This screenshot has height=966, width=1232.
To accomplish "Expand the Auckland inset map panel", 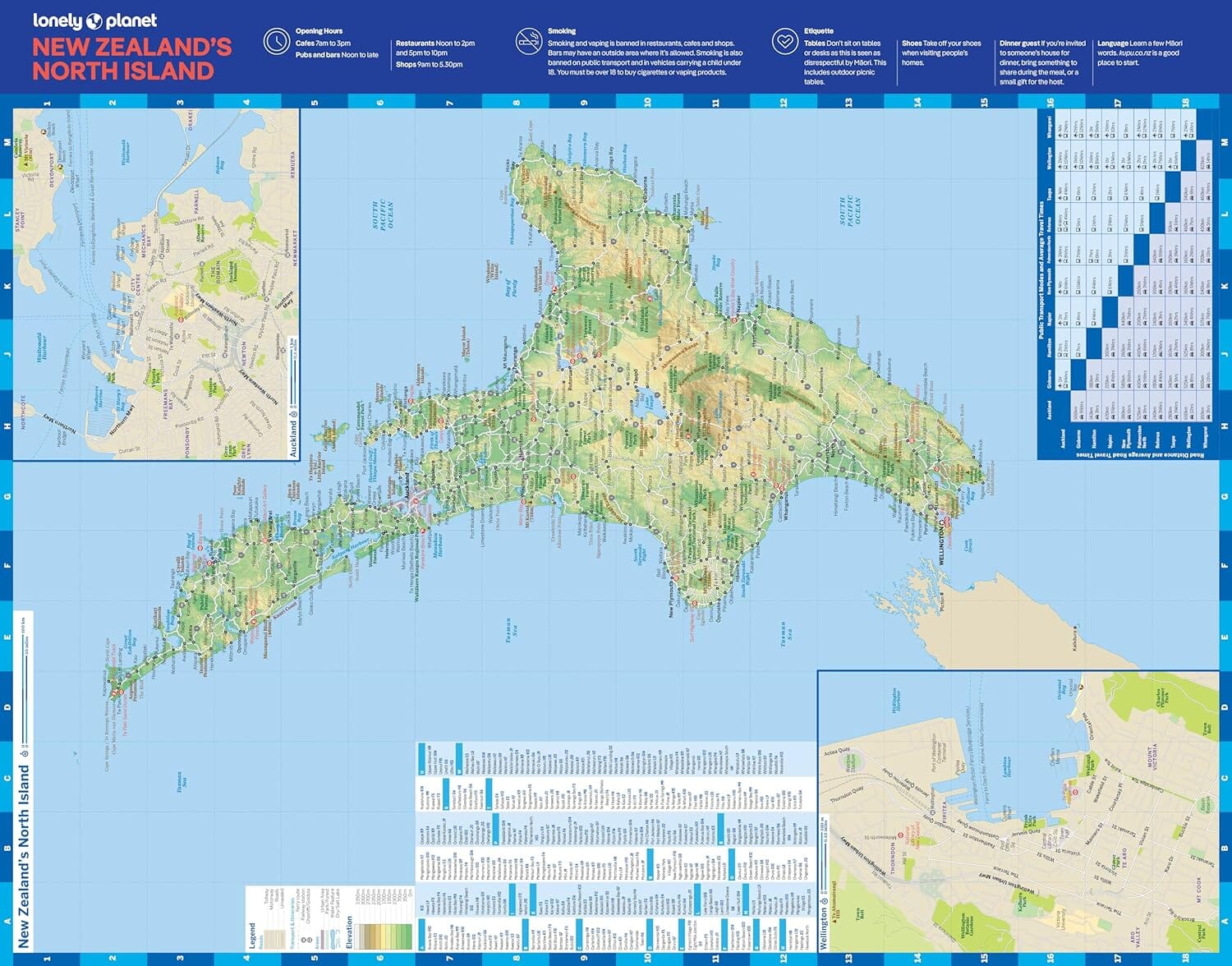I will [x=156, y=287].
